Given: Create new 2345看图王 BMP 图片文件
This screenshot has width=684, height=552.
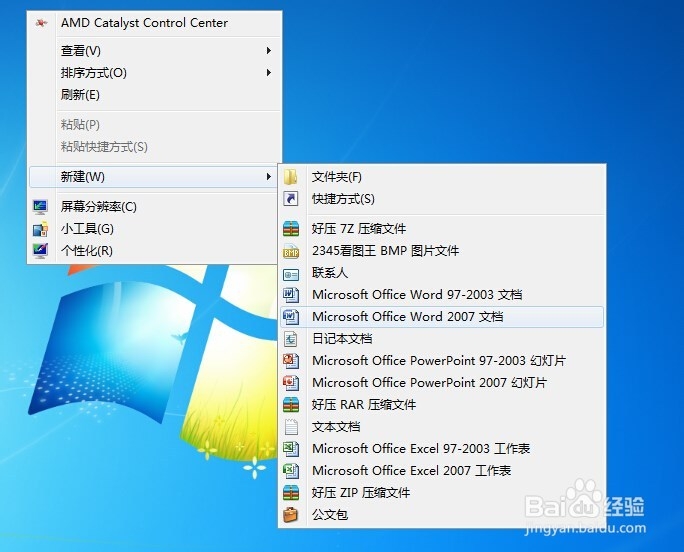Looking at the screenshot, I should coord(442,251).
